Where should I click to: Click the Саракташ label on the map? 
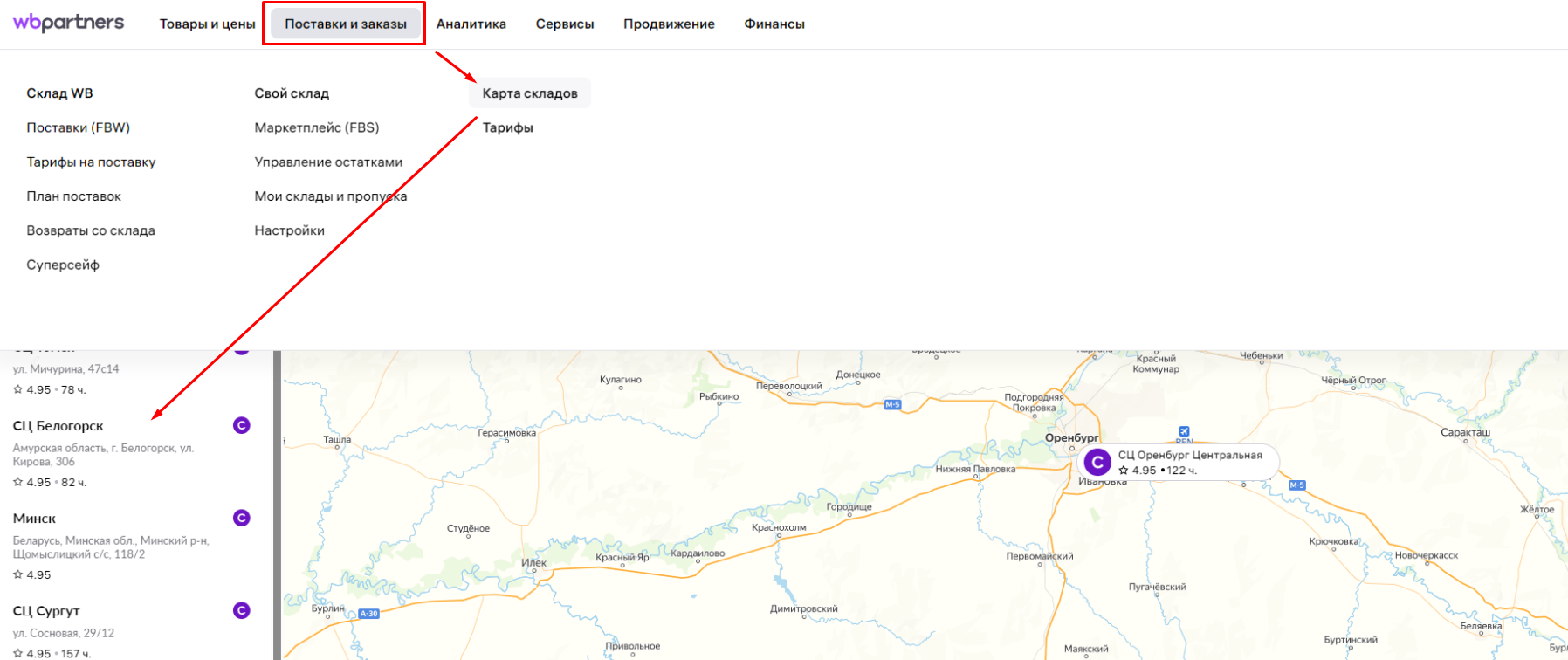[x=1466, y=432]
